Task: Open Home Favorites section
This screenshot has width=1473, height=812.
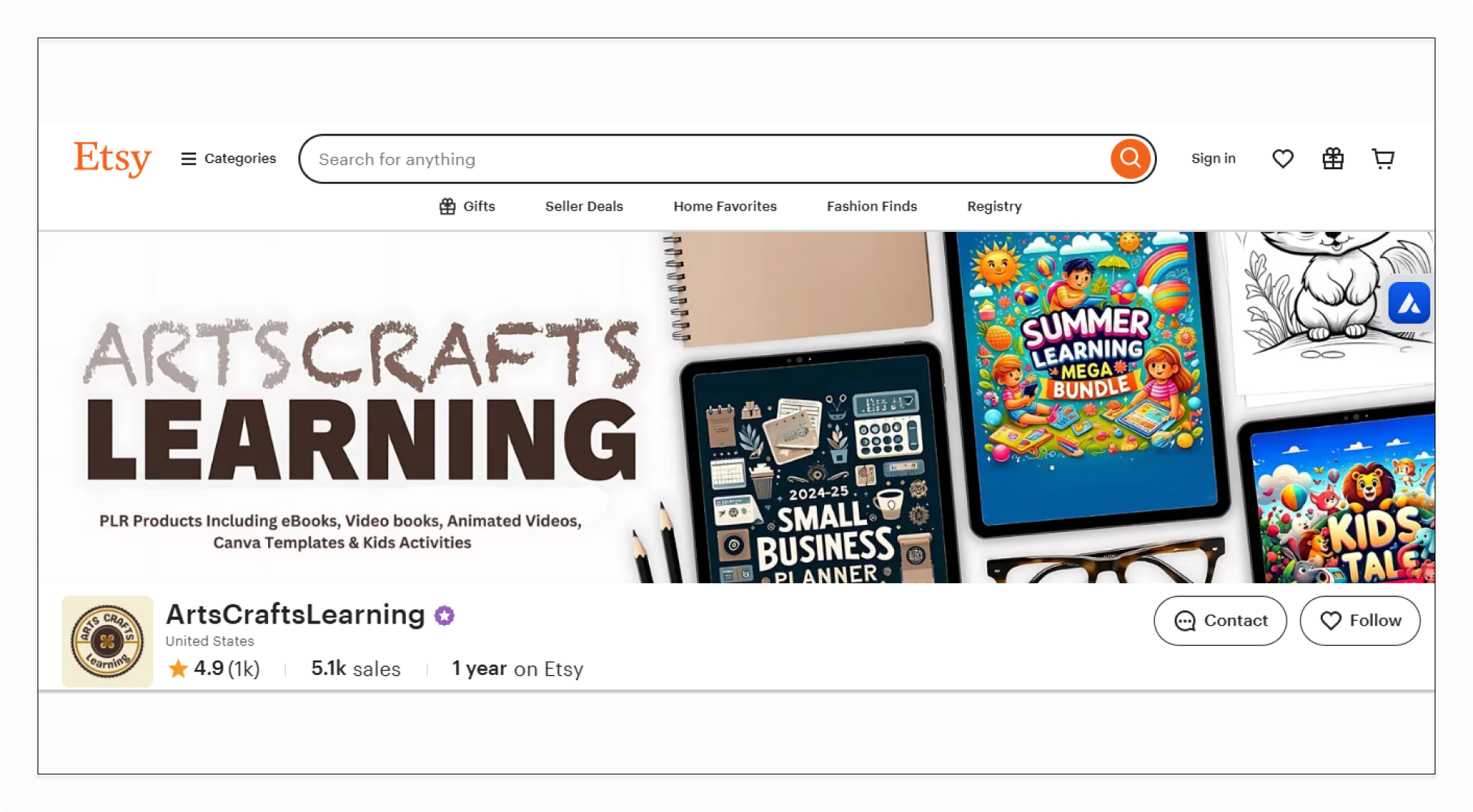Action: [x=725, y=206]
